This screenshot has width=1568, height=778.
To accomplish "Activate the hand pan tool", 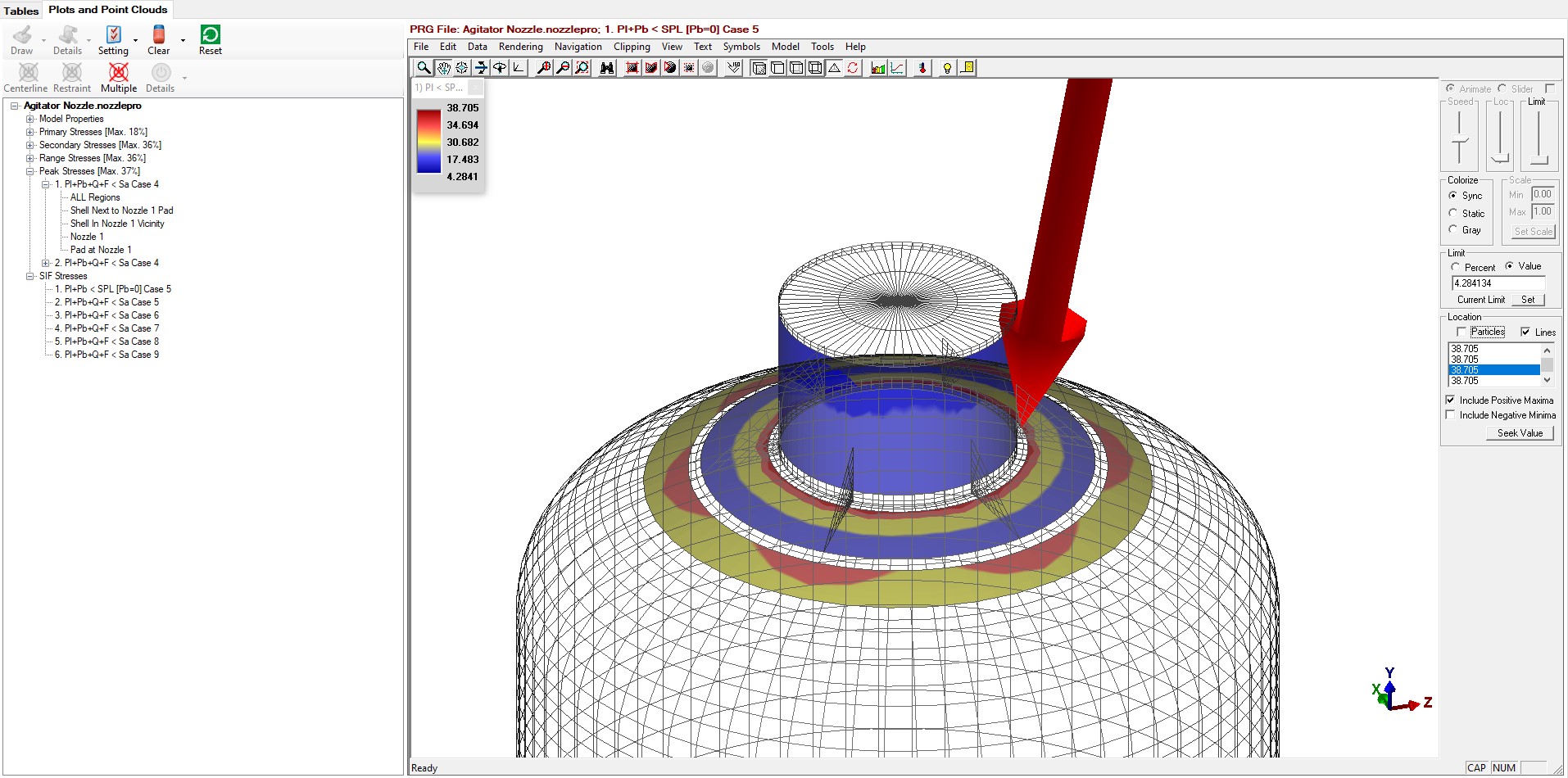I will [x=443, y=68].
